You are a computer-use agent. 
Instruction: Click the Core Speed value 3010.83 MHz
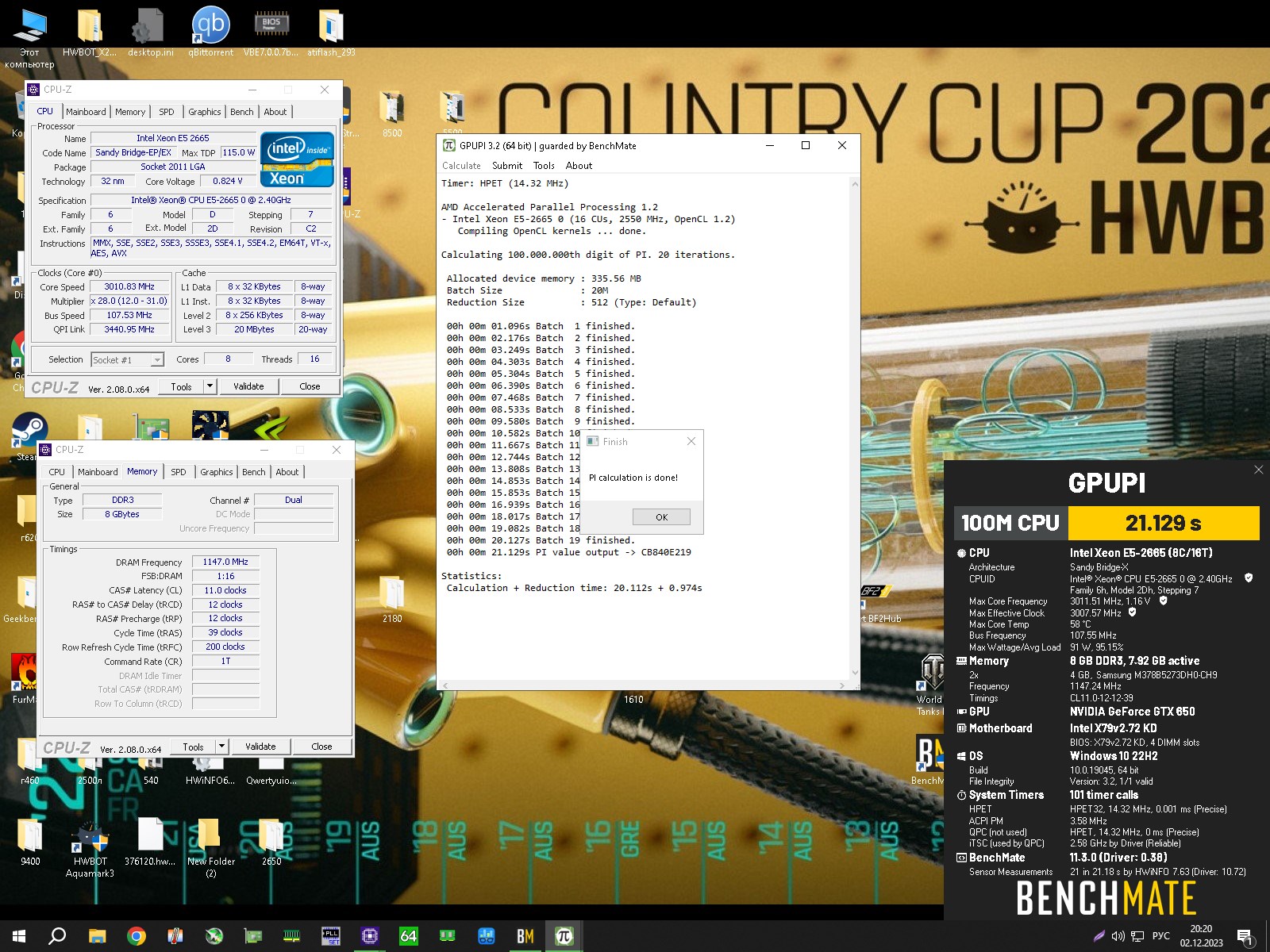click(129, 286)
